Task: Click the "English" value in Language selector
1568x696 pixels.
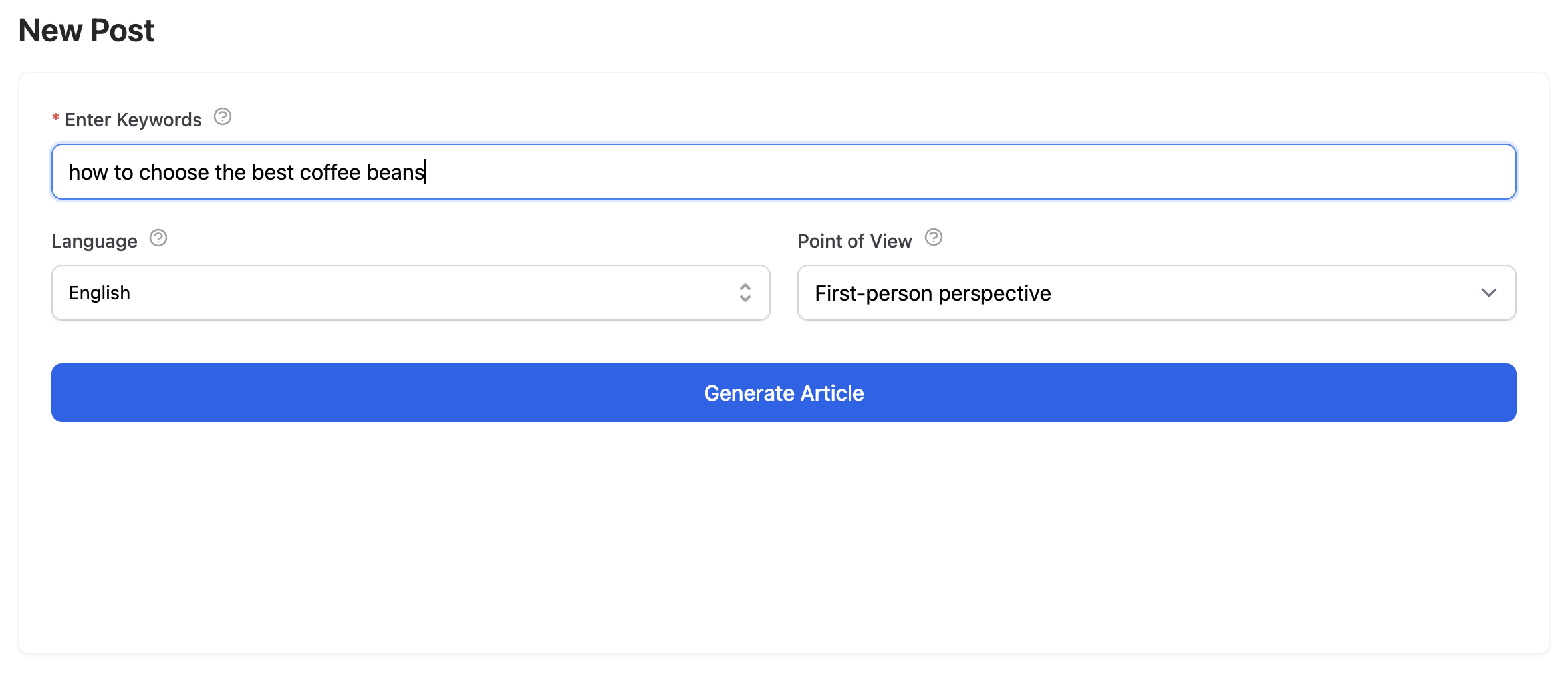Action: [x=100, y=293]
